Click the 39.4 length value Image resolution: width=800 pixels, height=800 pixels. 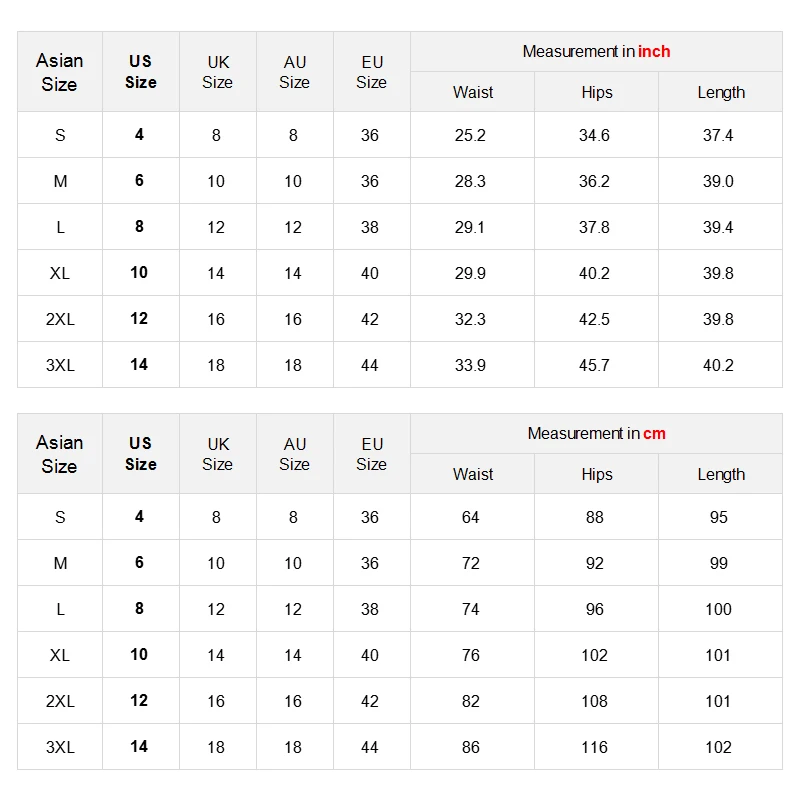(x=718, y=227)
